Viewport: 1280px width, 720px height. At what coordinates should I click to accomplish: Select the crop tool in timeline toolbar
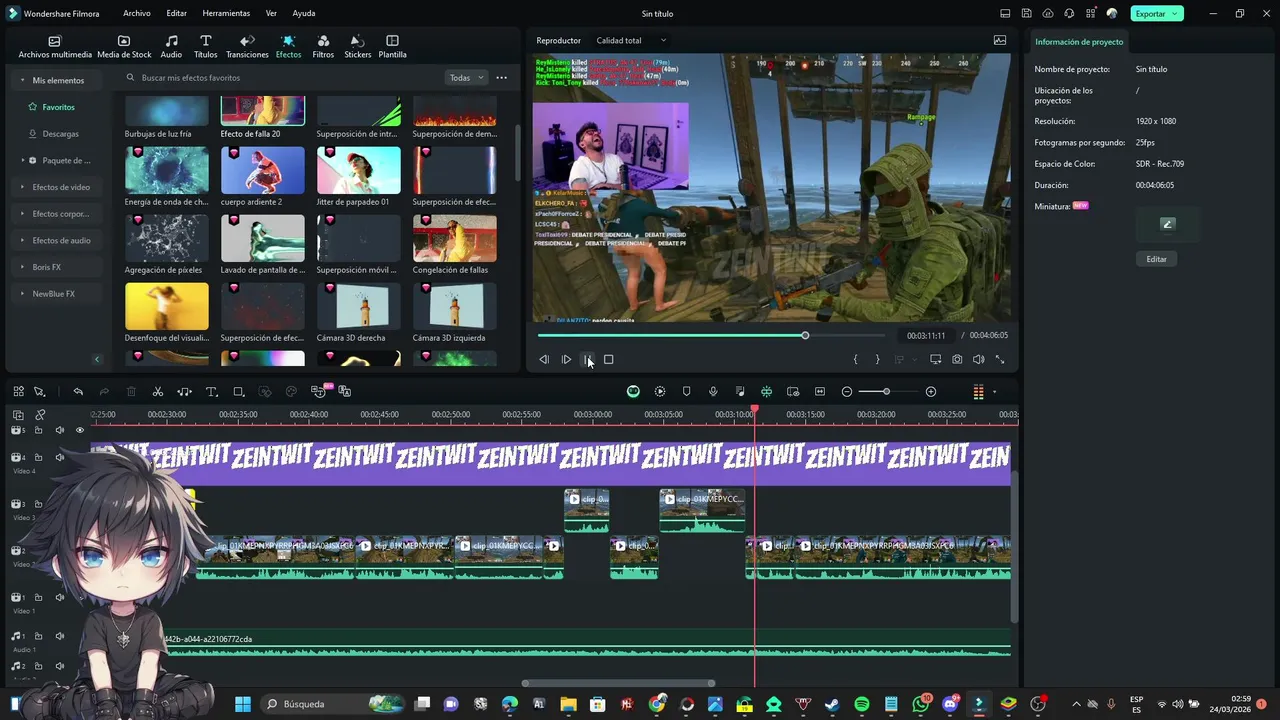(x=238, y=392)
